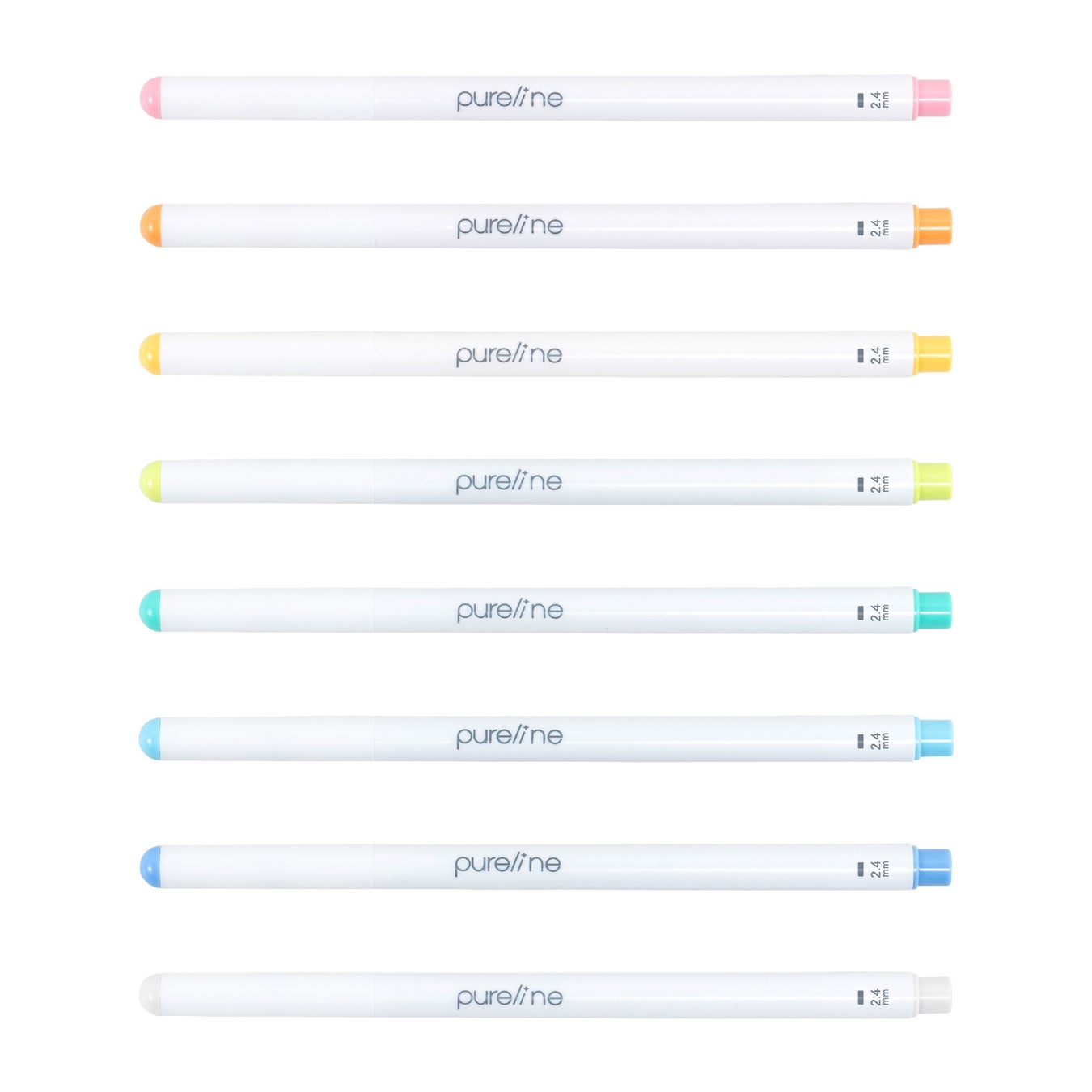
Task: Click the mint teal pen's square end cap
Action: (933, 611)
